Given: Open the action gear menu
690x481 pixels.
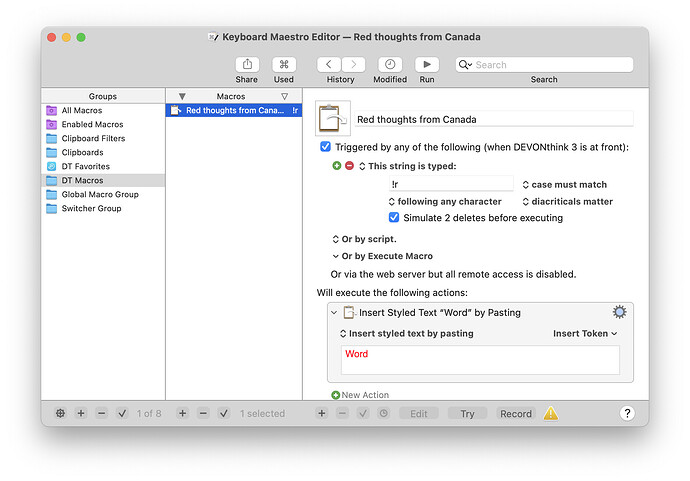Looking at the screenshot, I should [620, 312].
